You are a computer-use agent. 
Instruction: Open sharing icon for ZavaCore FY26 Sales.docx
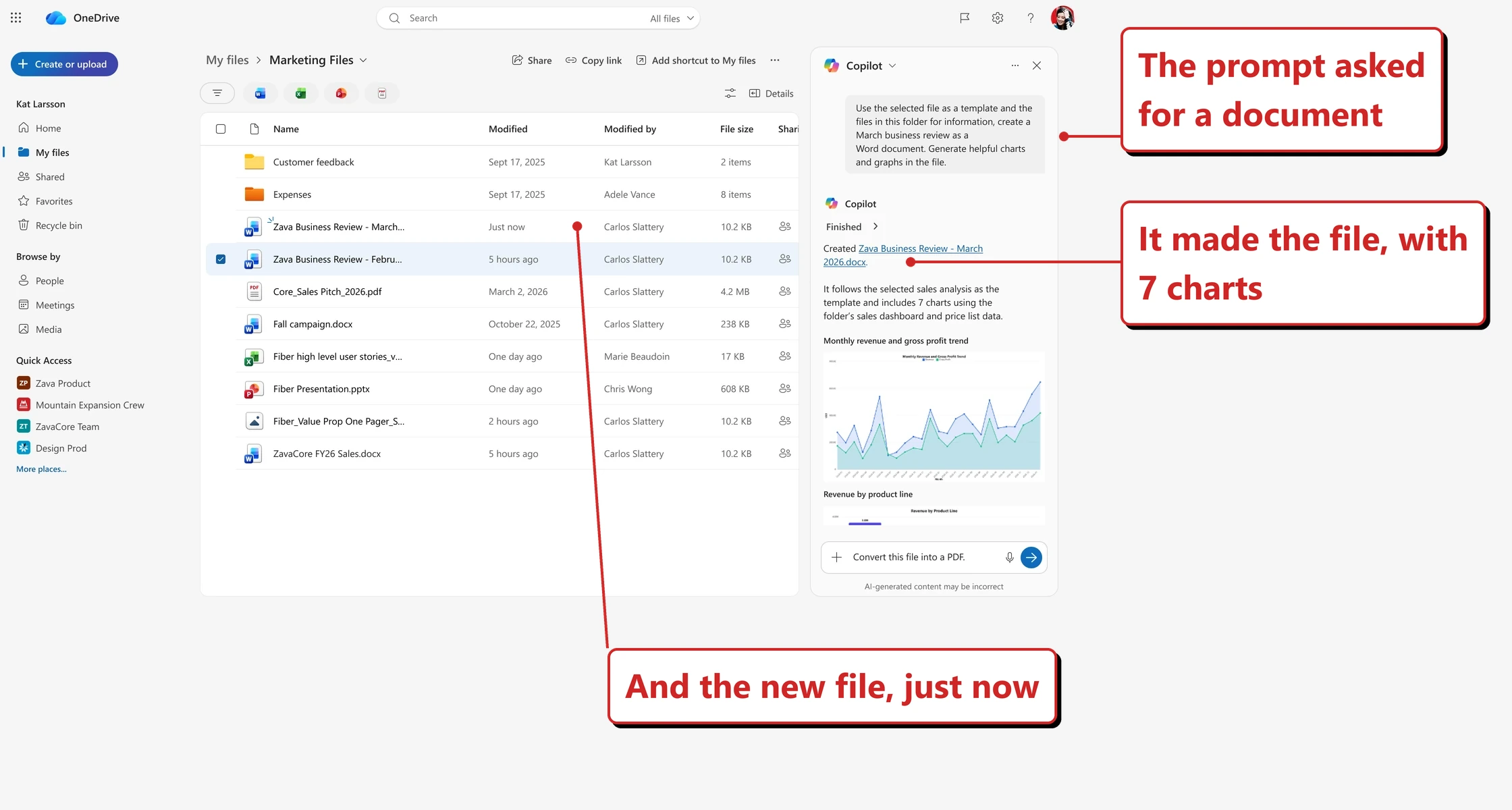coord(785,454)
